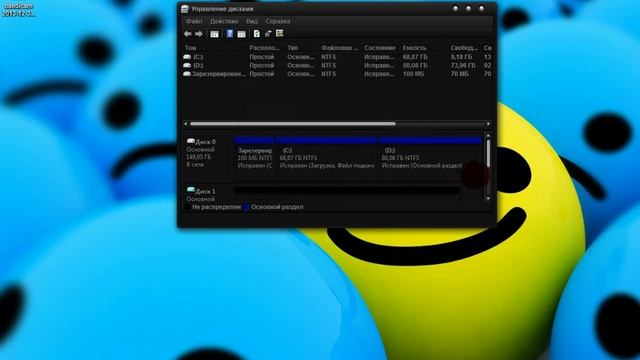Select the Зарезервирован... volume in the list
This screenshot has height=360, width=640.
[219, 74]
